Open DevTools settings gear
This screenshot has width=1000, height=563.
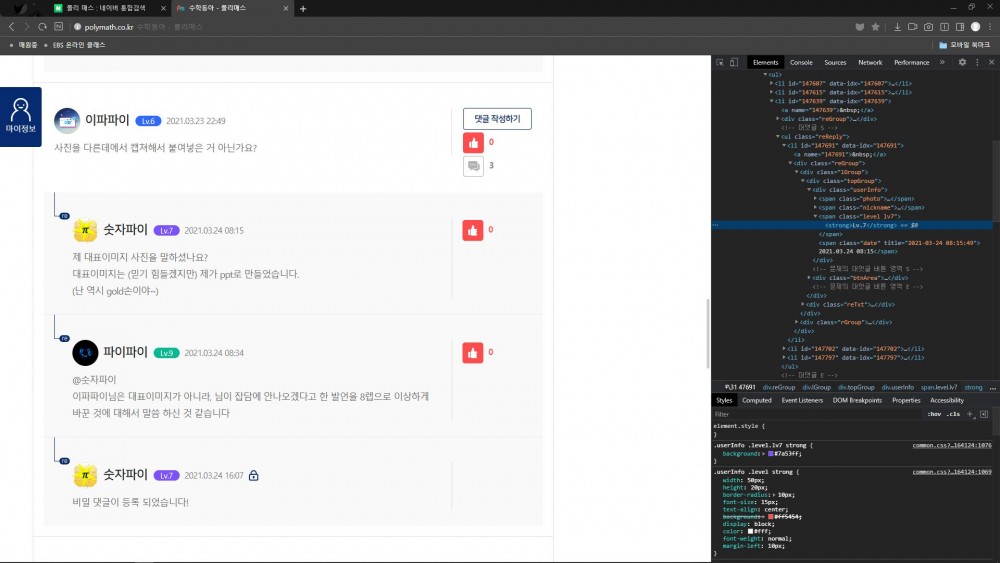pos(962,62)
